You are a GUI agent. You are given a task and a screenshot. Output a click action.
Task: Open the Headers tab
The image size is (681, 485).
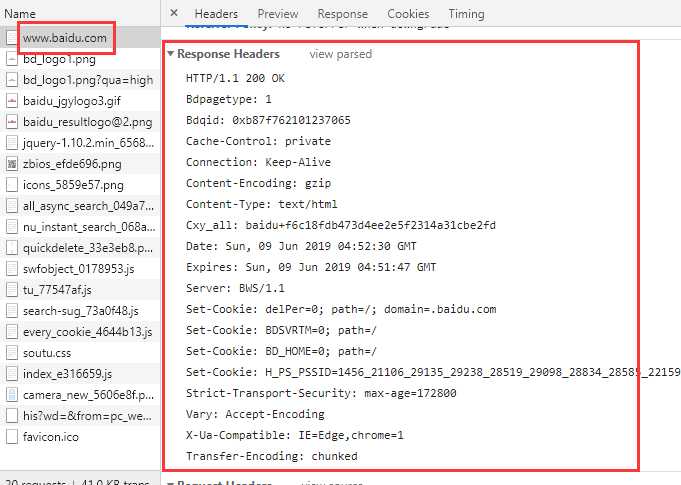point(216,14)
